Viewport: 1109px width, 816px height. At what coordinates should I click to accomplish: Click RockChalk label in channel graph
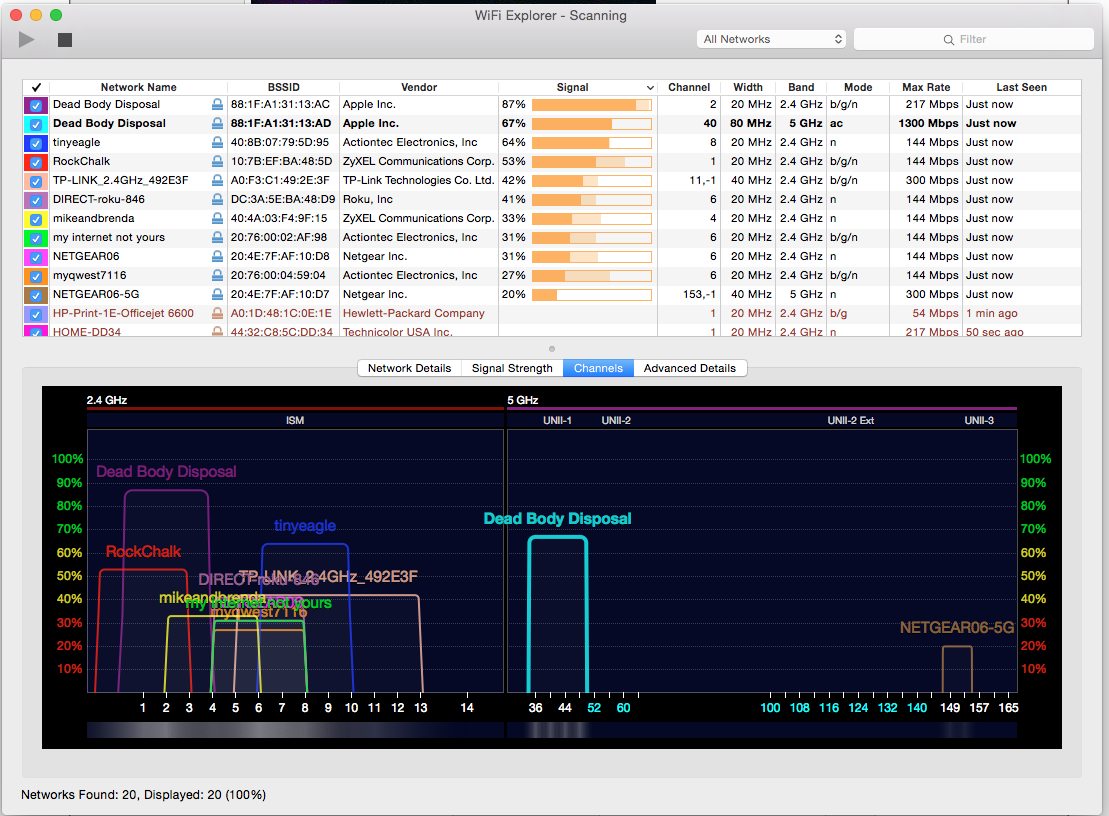click(x=144, y=552)
